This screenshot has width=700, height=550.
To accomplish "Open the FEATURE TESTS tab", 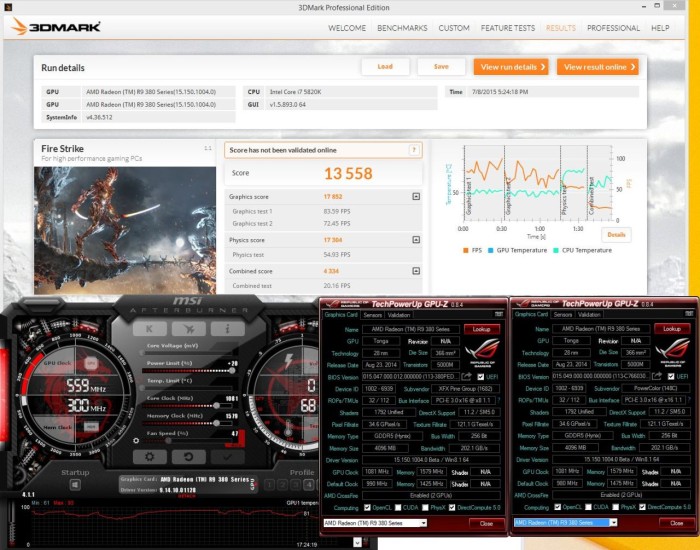I will 508,28.
